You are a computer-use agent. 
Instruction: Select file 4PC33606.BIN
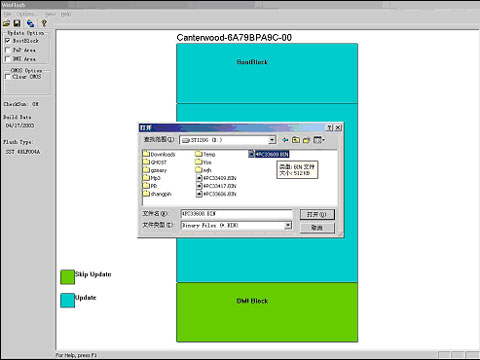(216, 194)
